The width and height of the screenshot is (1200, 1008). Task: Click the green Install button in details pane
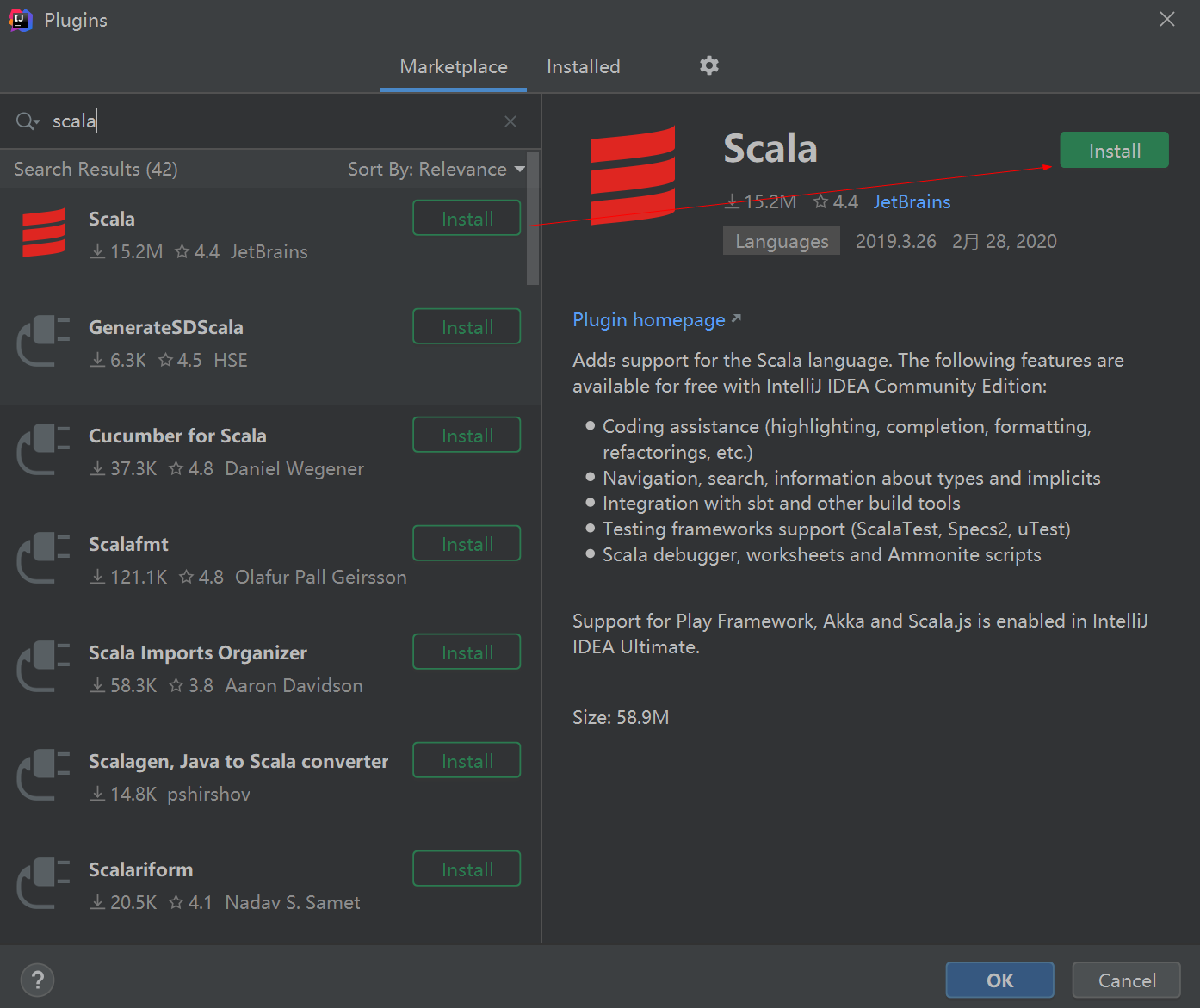[x=1114, y=150]
